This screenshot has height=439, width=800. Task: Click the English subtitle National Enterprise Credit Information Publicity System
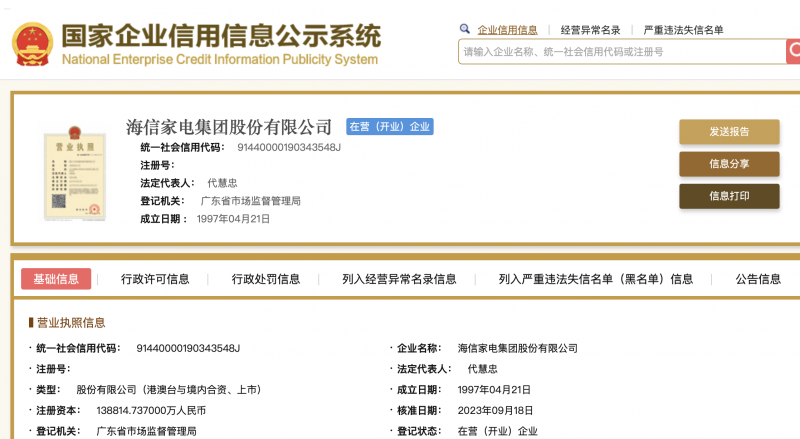click(220, 60)
